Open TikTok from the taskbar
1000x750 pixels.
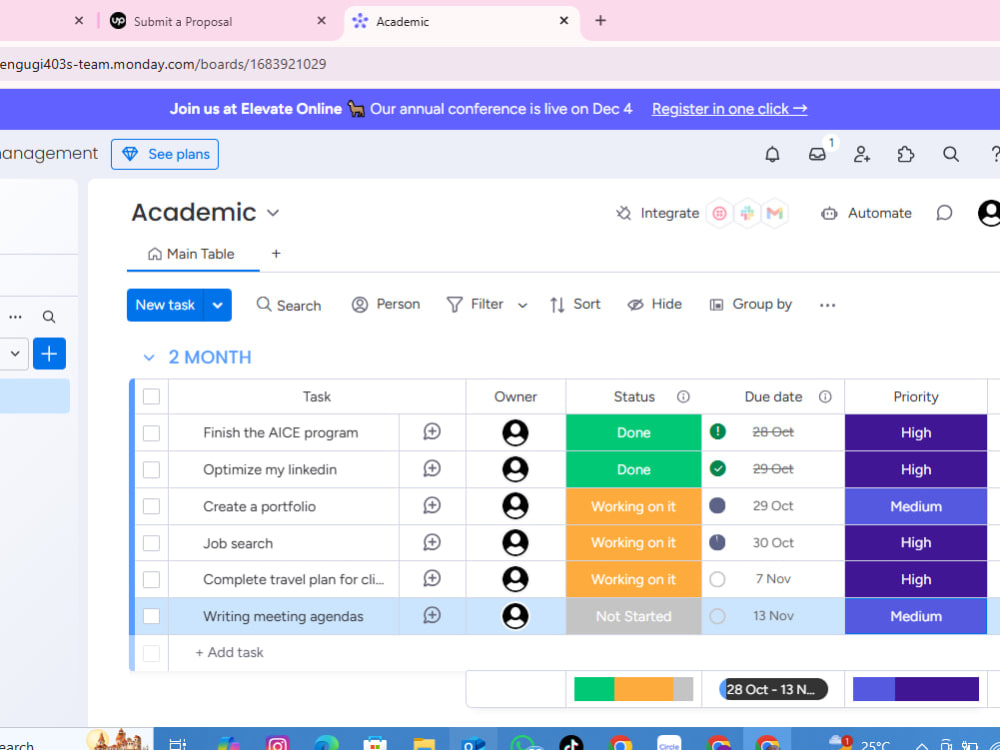(x=571, y=744)
